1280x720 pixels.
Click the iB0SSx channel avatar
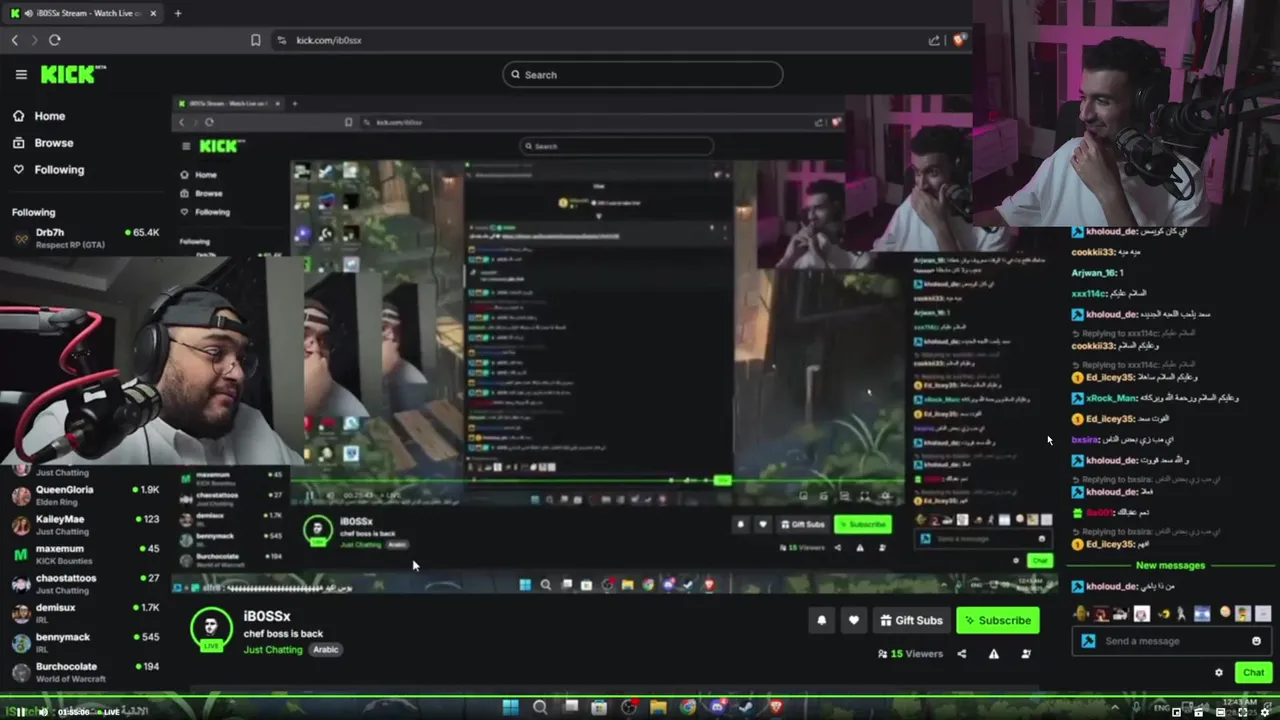click(211, 627)
